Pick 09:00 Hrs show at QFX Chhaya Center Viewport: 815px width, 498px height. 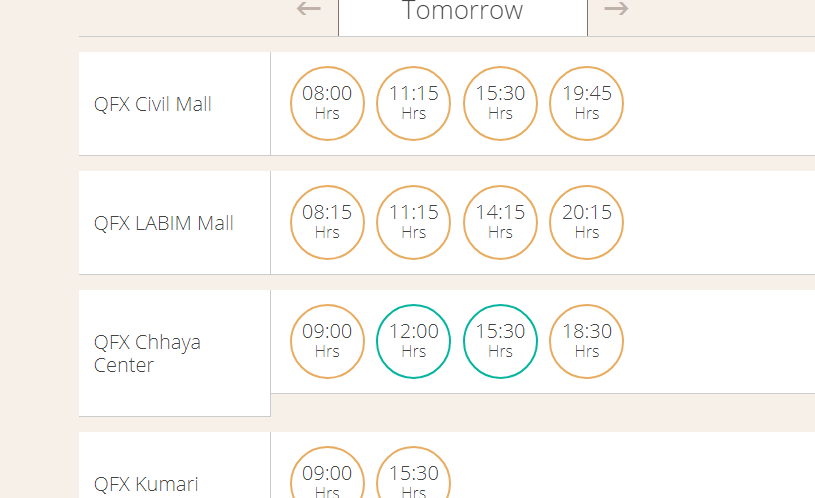pos(327,342)
